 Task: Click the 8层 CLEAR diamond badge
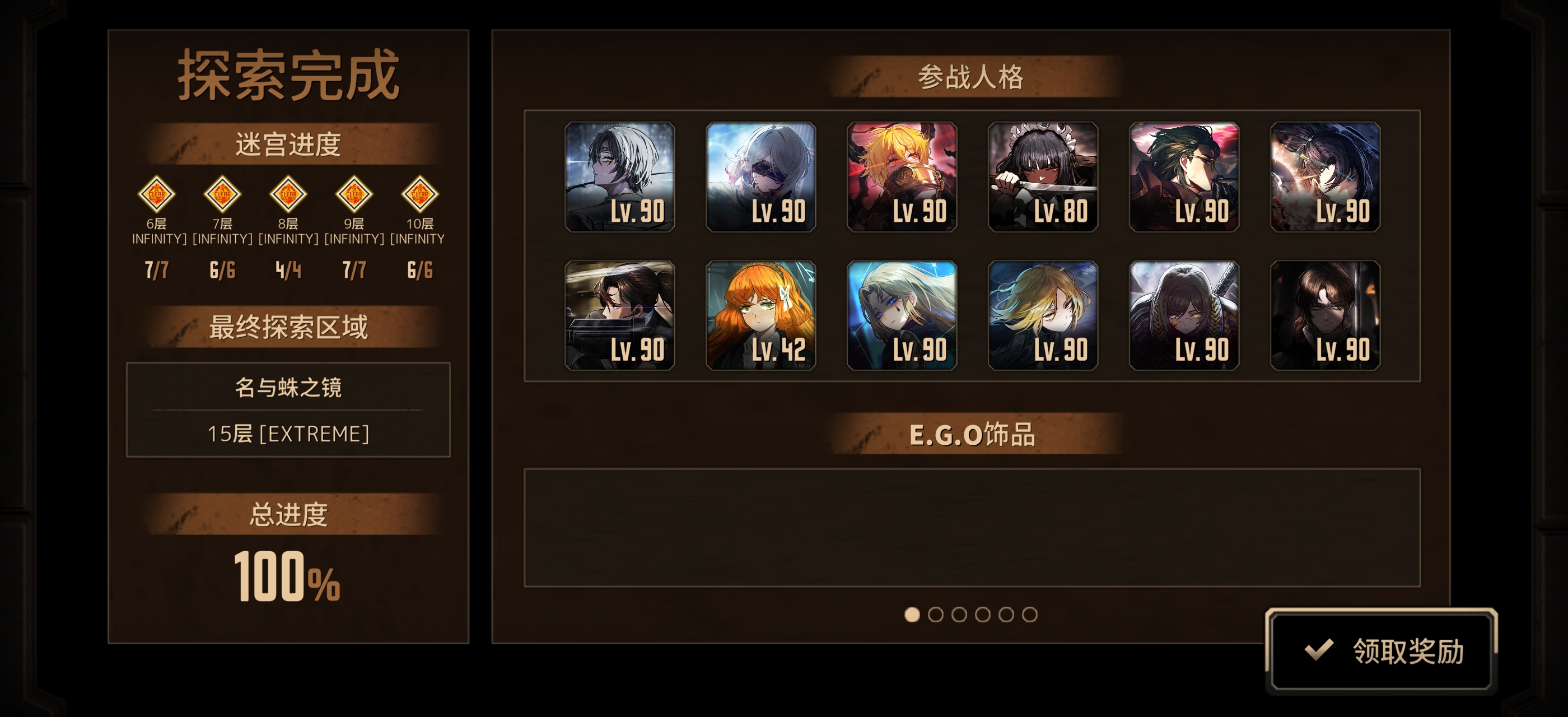[288, 195]
